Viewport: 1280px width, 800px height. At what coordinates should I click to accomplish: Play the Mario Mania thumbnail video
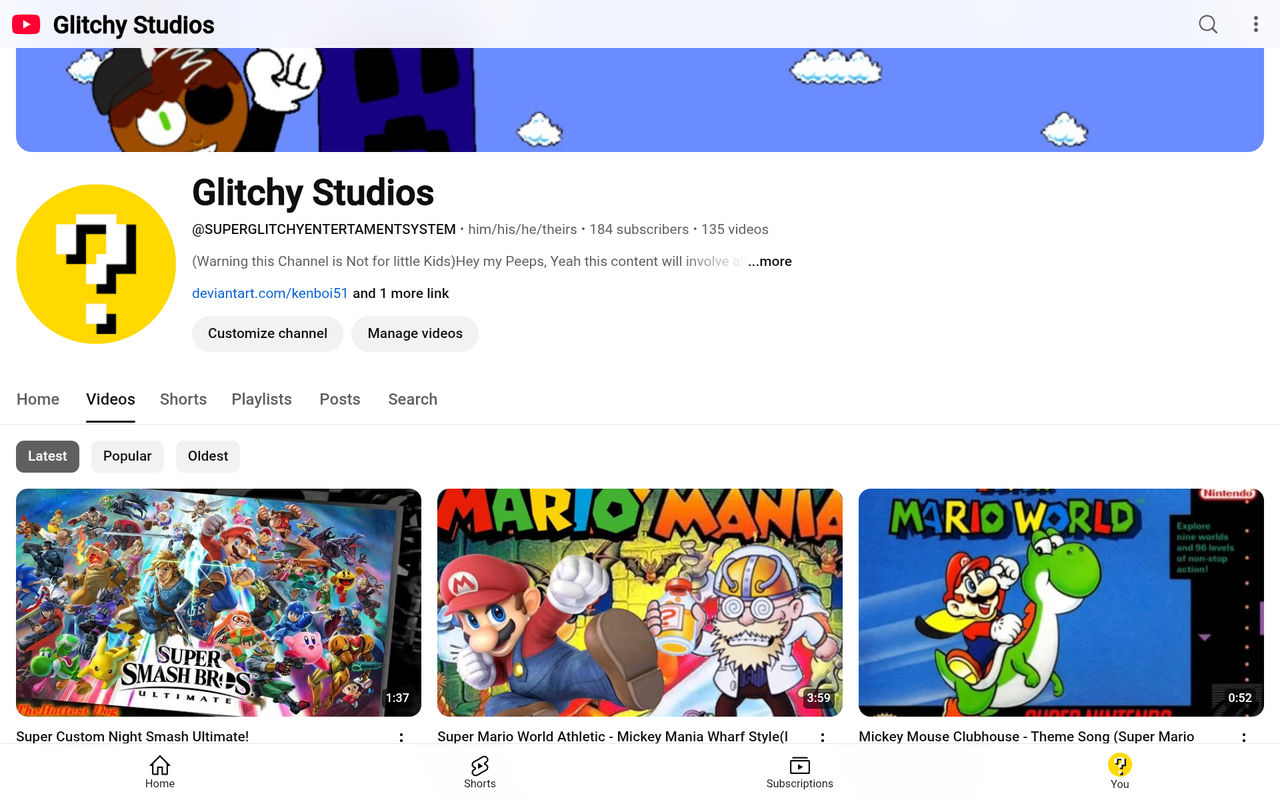640,602
